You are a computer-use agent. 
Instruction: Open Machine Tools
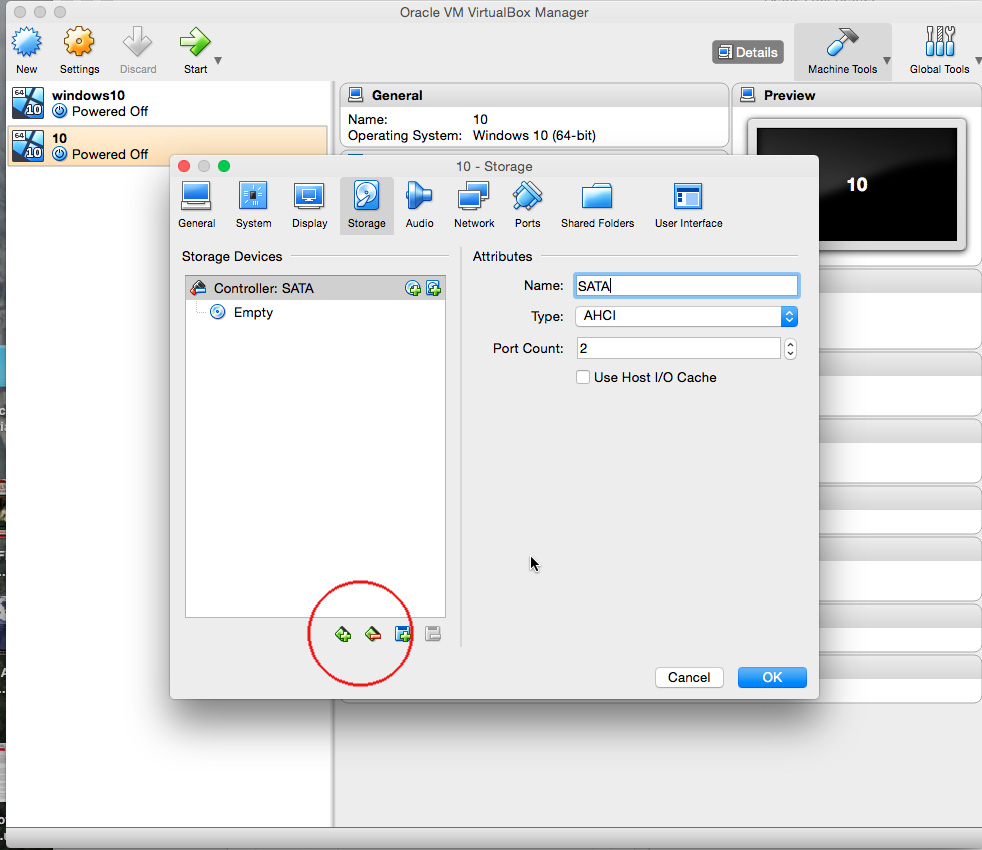842,51
